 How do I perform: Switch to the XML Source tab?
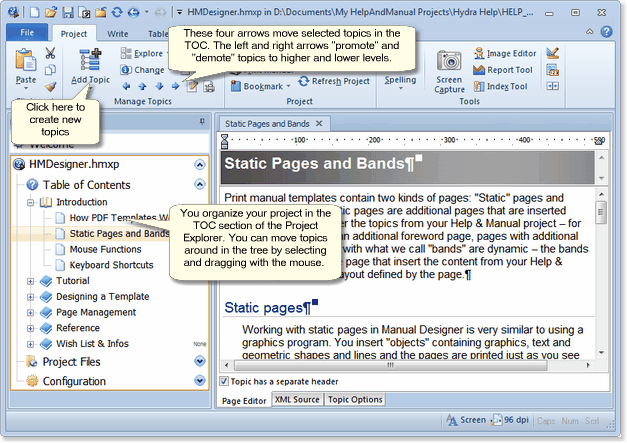pyautogui.click(x=297, y=399)
